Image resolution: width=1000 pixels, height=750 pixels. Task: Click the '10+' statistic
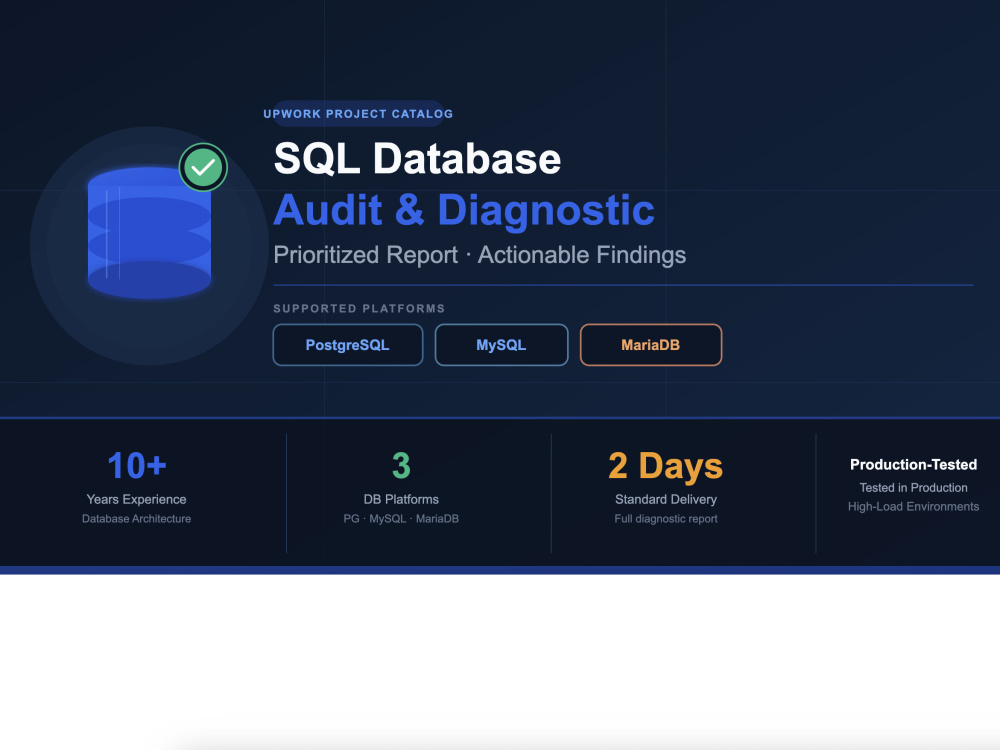[x=136, y=466]
